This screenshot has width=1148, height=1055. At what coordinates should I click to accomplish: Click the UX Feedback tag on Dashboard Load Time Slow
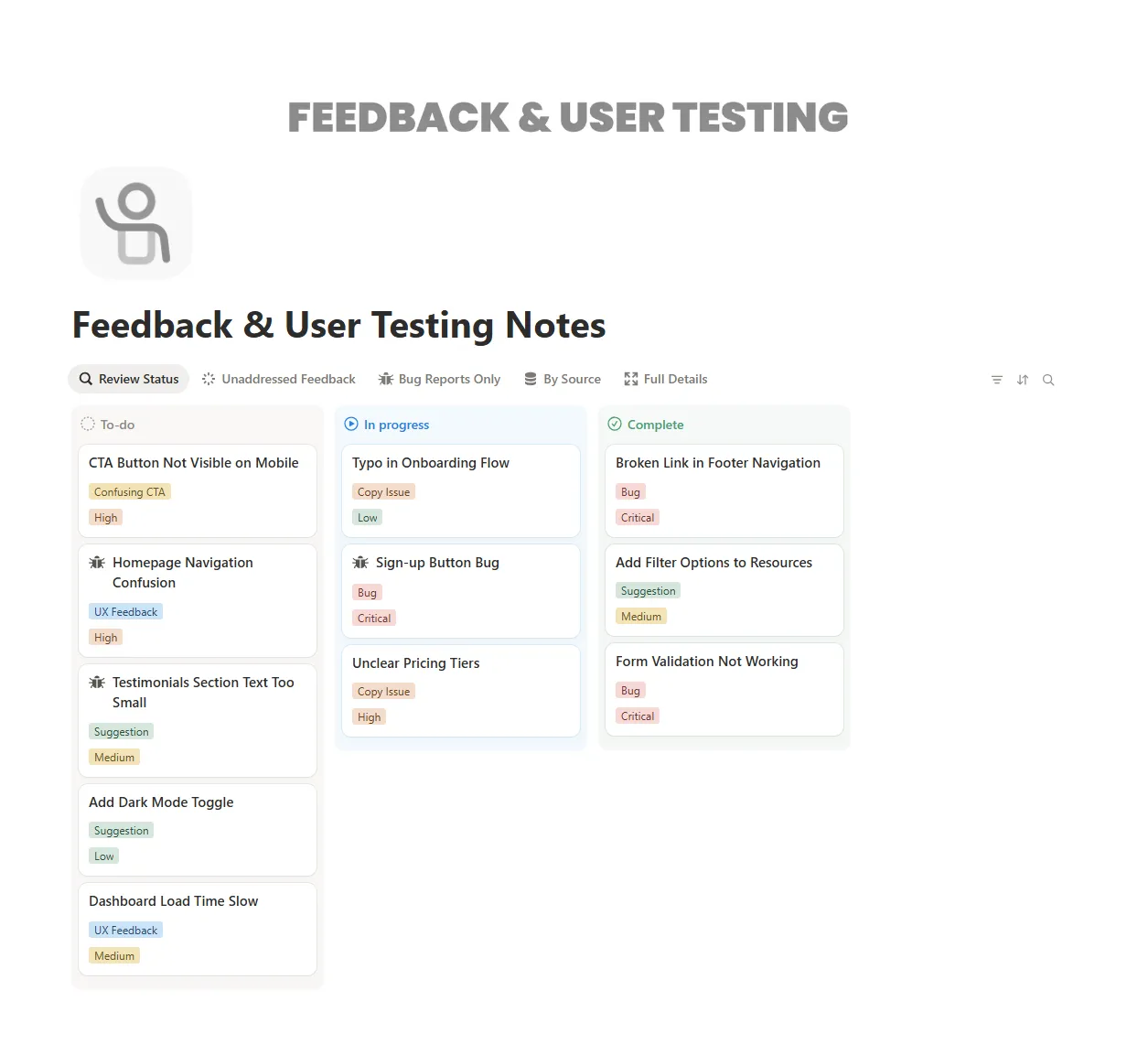[125, 930]
